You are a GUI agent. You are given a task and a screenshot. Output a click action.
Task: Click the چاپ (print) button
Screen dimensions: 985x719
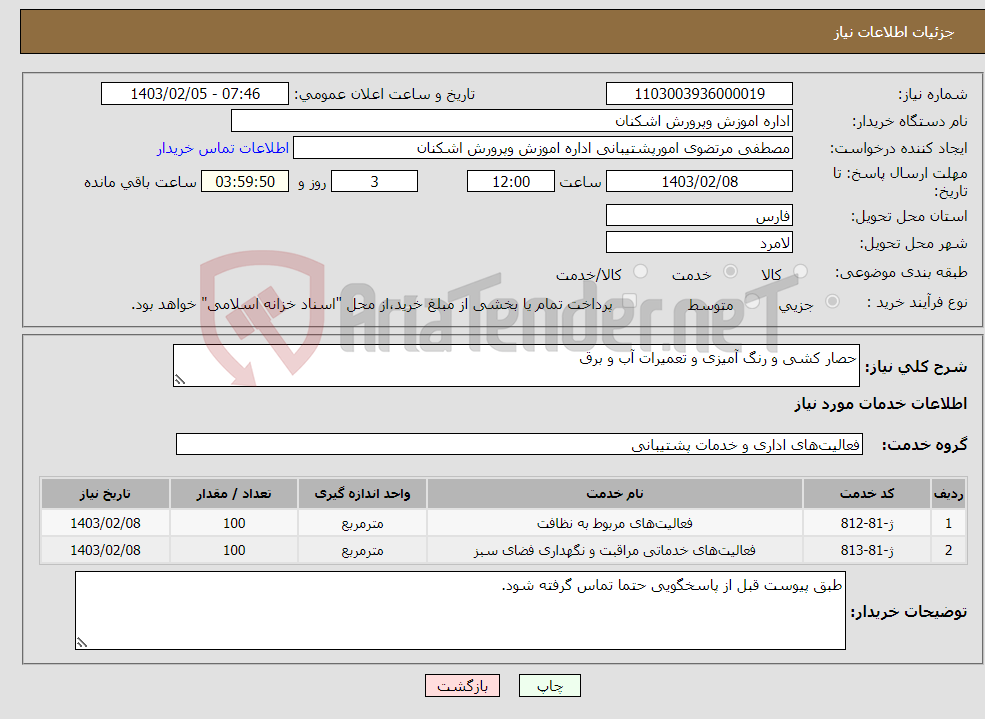[550, 686]
